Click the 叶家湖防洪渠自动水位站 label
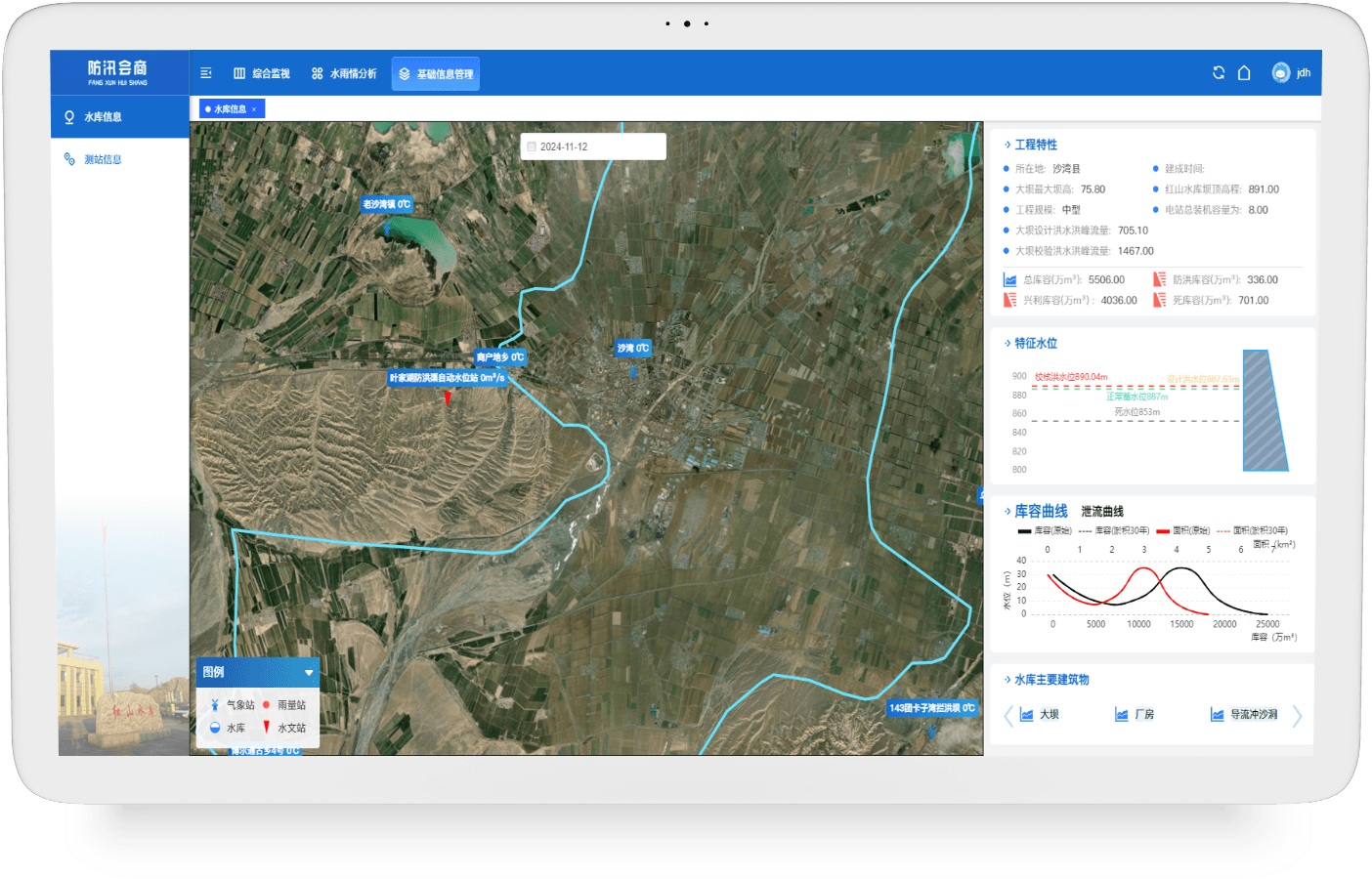This screenshot has height=879, width=1372. (448, 378)
